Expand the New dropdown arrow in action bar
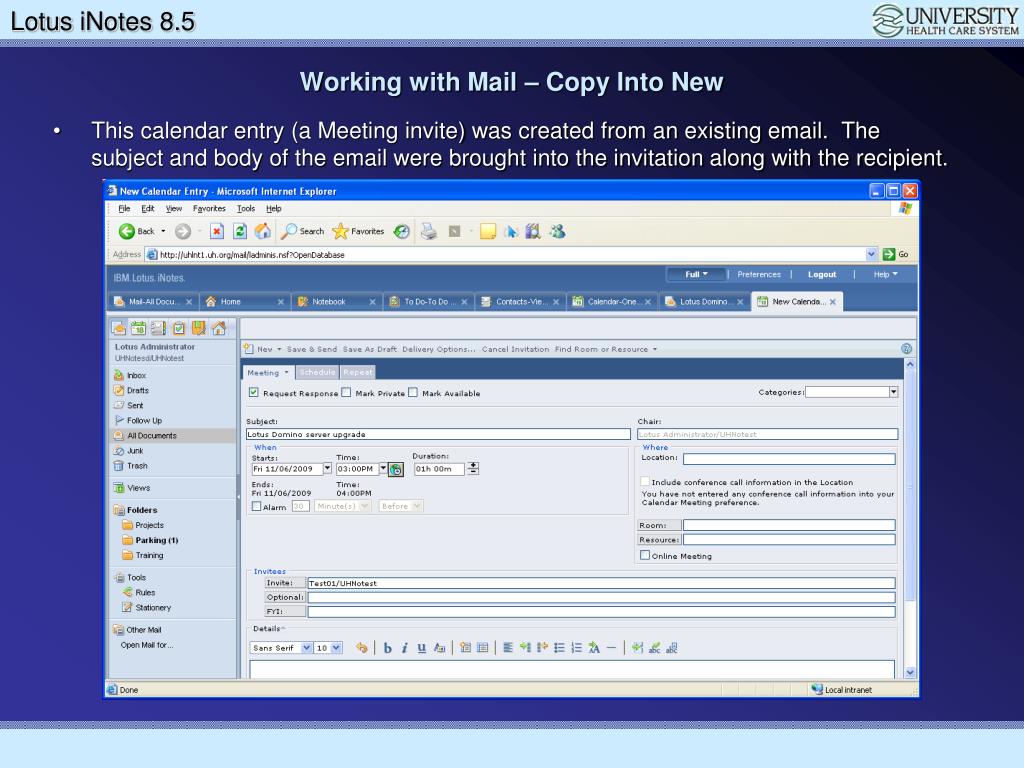The width and height of the screenshot is (1024, 768). (x=279, y=349)
